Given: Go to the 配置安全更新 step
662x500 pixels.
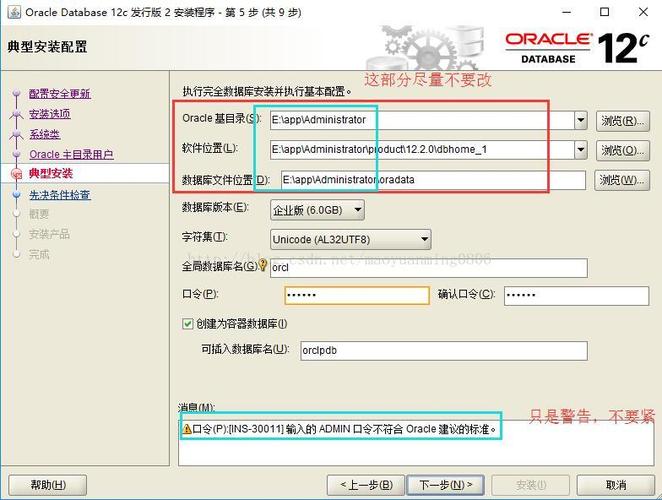Looking at the screenshot, I should pyautogui.click(x=60, y=93).
